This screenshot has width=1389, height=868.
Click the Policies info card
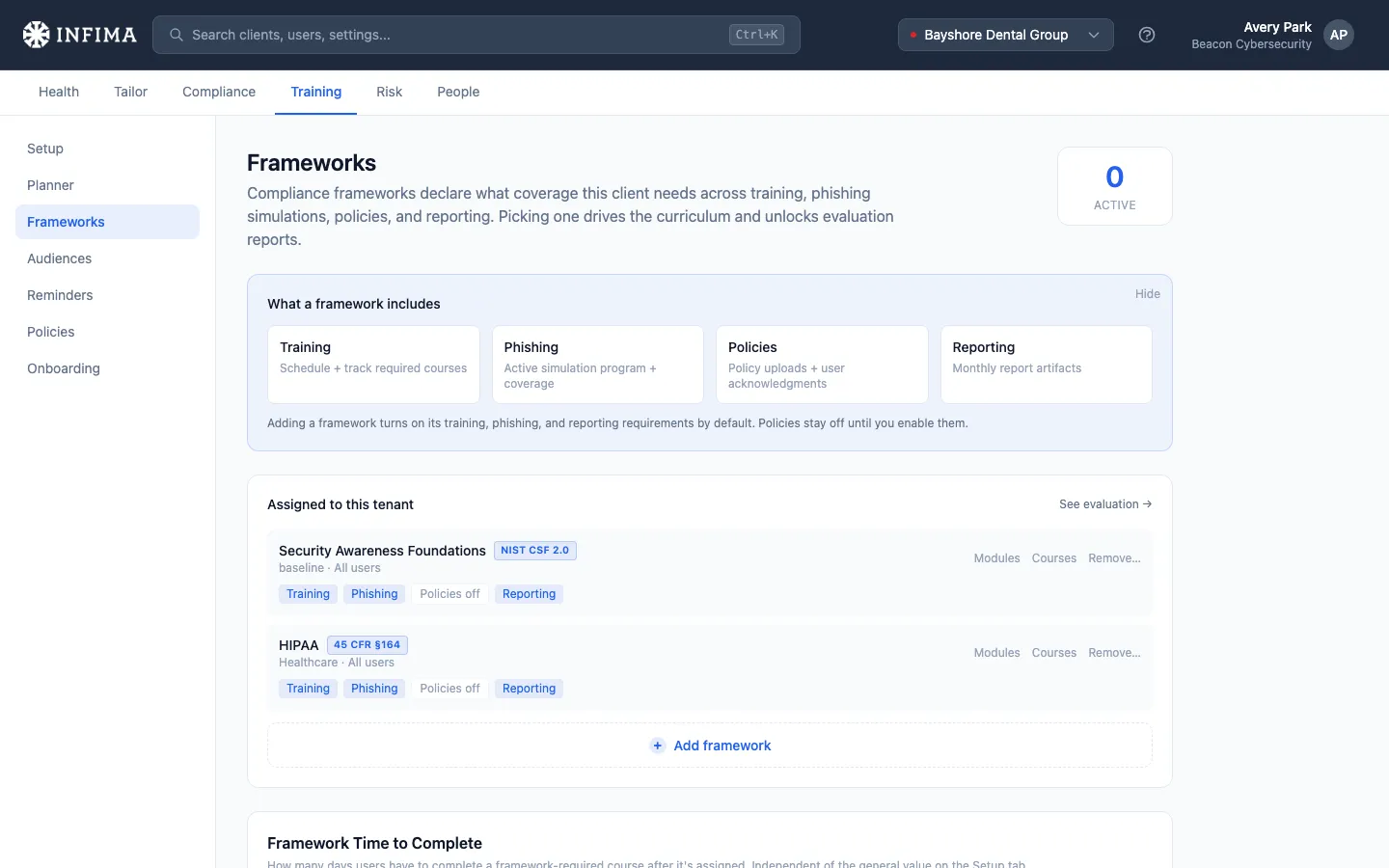822,365
